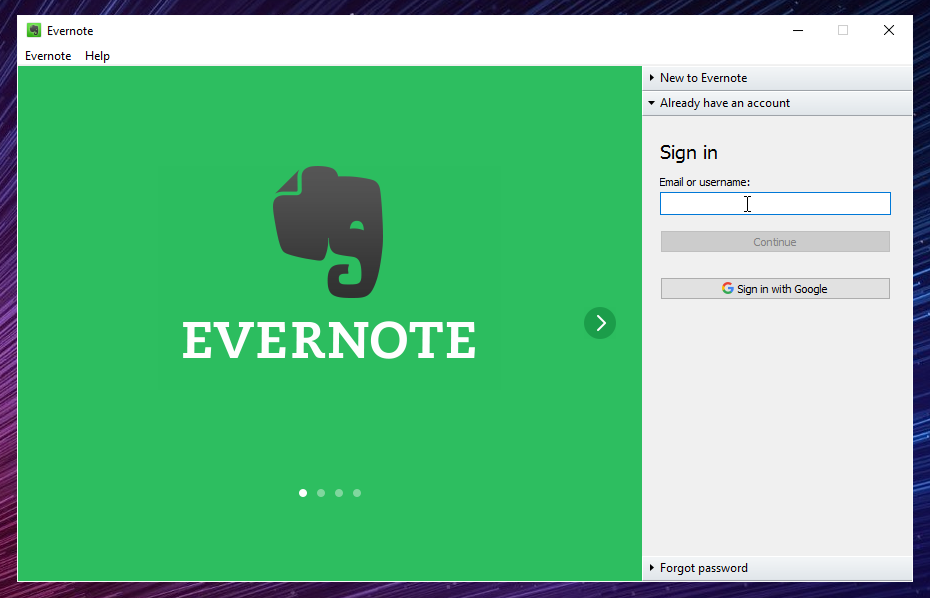The height and width of the screenshot is (598, 930).
Task: Click the Email or username label
Action: click(x=705, y=182)
